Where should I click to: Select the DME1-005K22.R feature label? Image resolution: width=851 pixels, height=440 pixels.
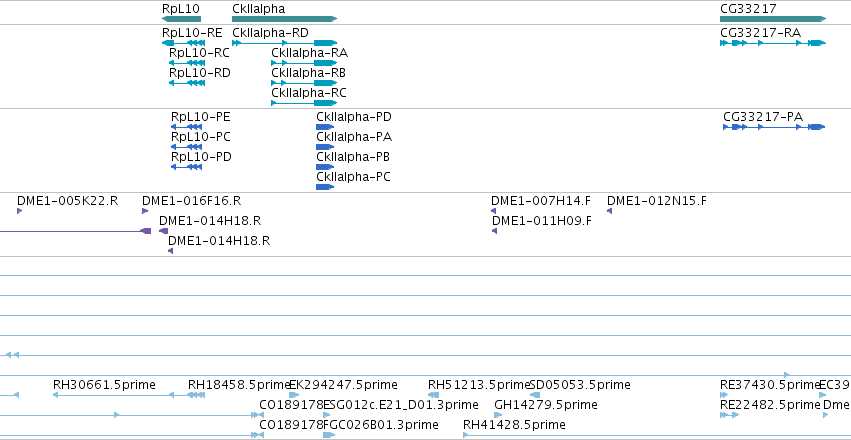[67, 201]
